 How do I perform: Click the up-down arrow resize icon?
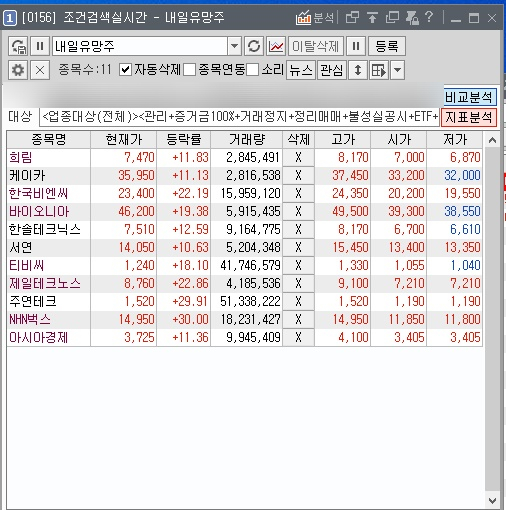tap(358, 70)
